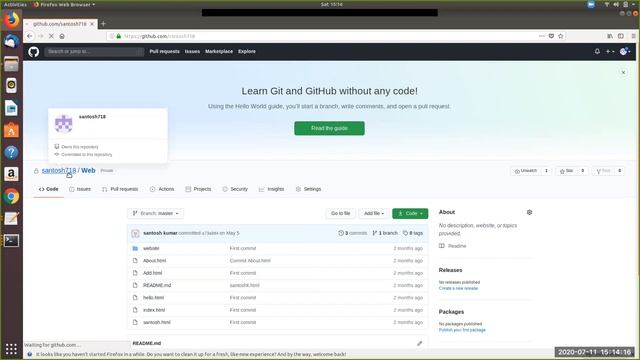Click the browser back arrow

pos(29,36)
